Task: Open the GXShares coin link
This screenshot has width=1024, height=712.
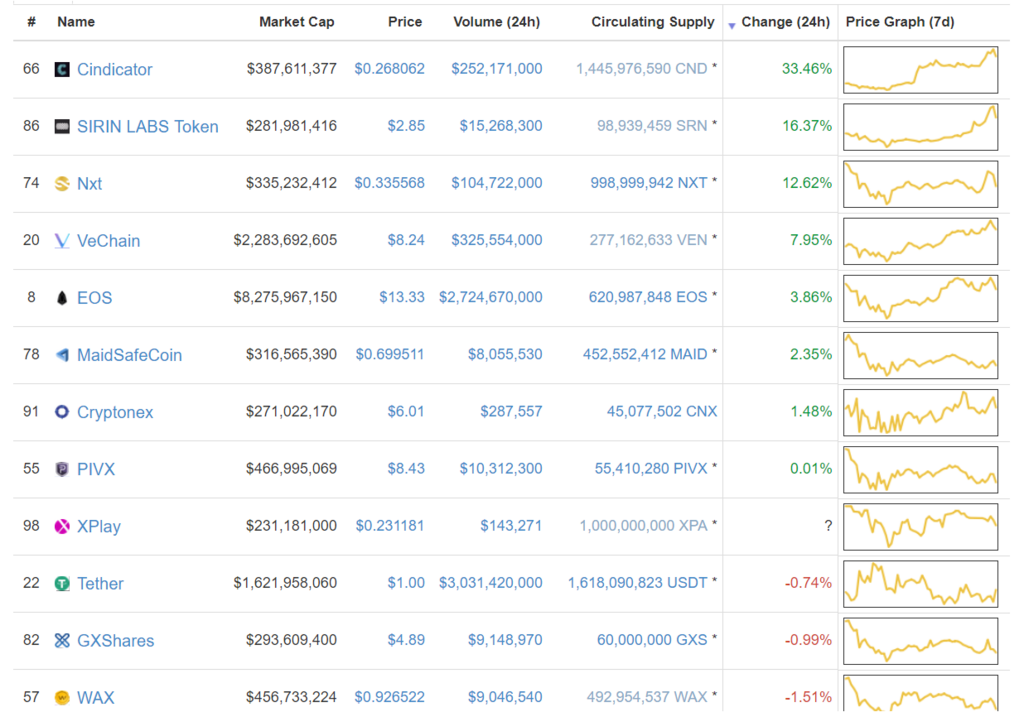Action: point(116,640)
